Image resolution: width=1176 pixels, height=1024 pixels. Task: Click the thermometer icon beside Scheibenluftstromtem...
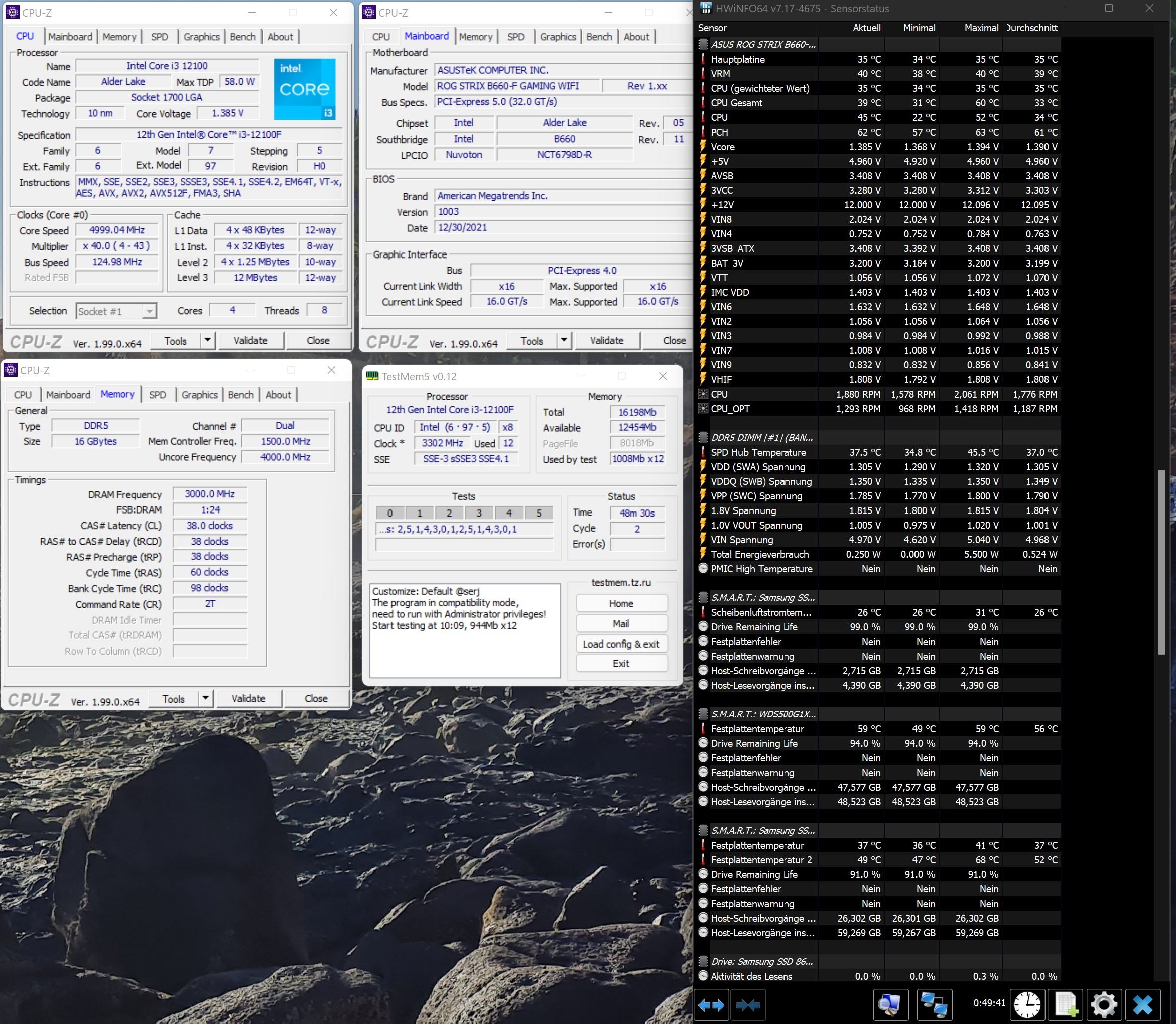click(x=703, y=612)
